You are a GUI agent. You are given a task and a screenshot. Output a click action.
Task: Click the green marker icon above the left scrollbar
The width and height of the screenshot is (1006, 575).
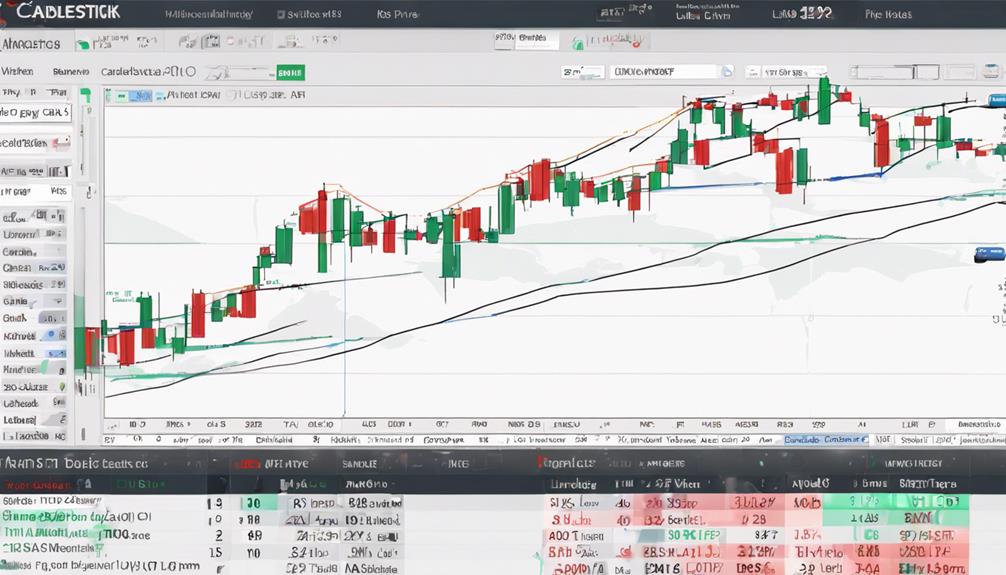(x=85, y=96)
